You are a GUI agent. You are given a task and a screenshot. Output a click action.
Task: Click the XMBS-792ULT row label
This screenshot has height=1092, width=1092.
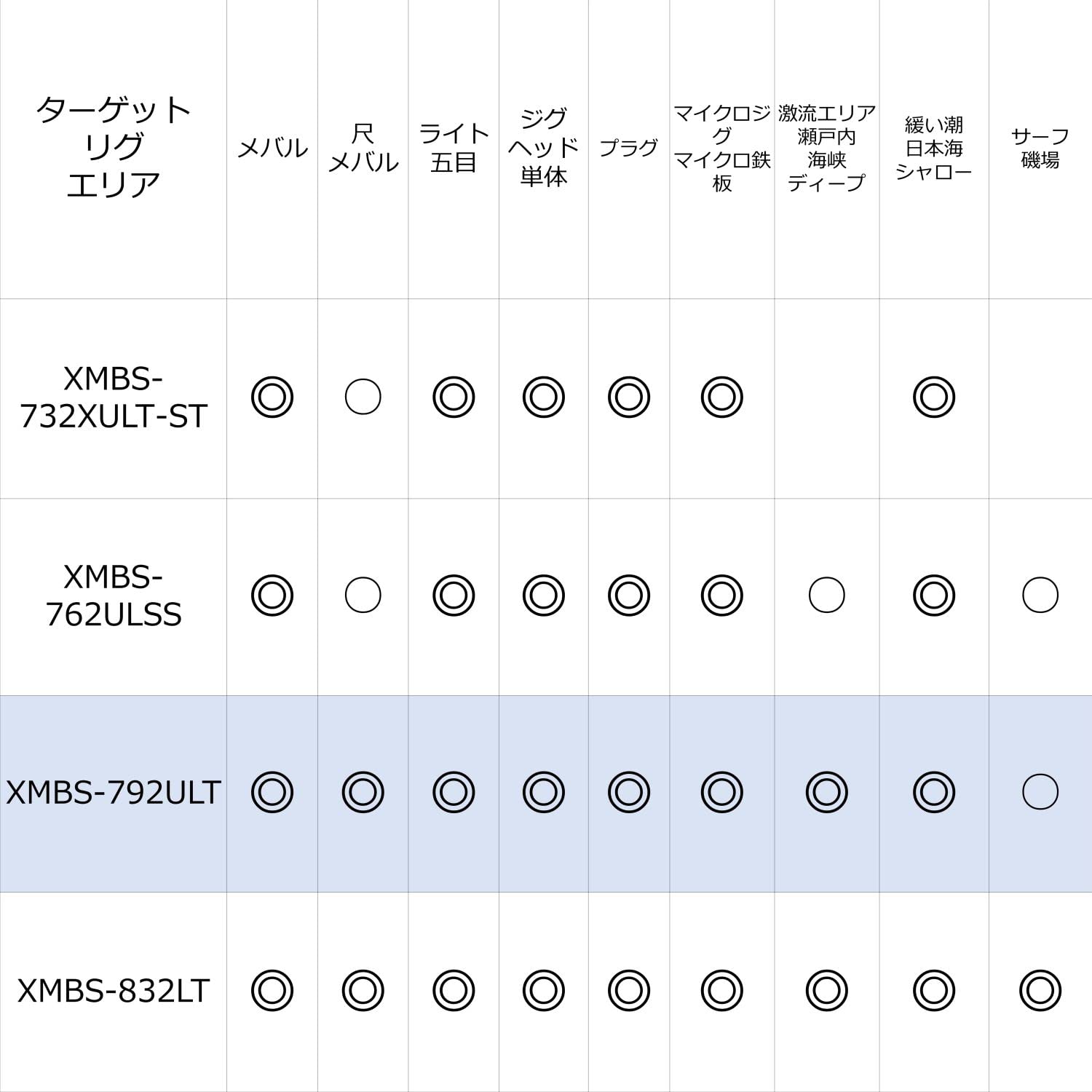coord(113,792)
